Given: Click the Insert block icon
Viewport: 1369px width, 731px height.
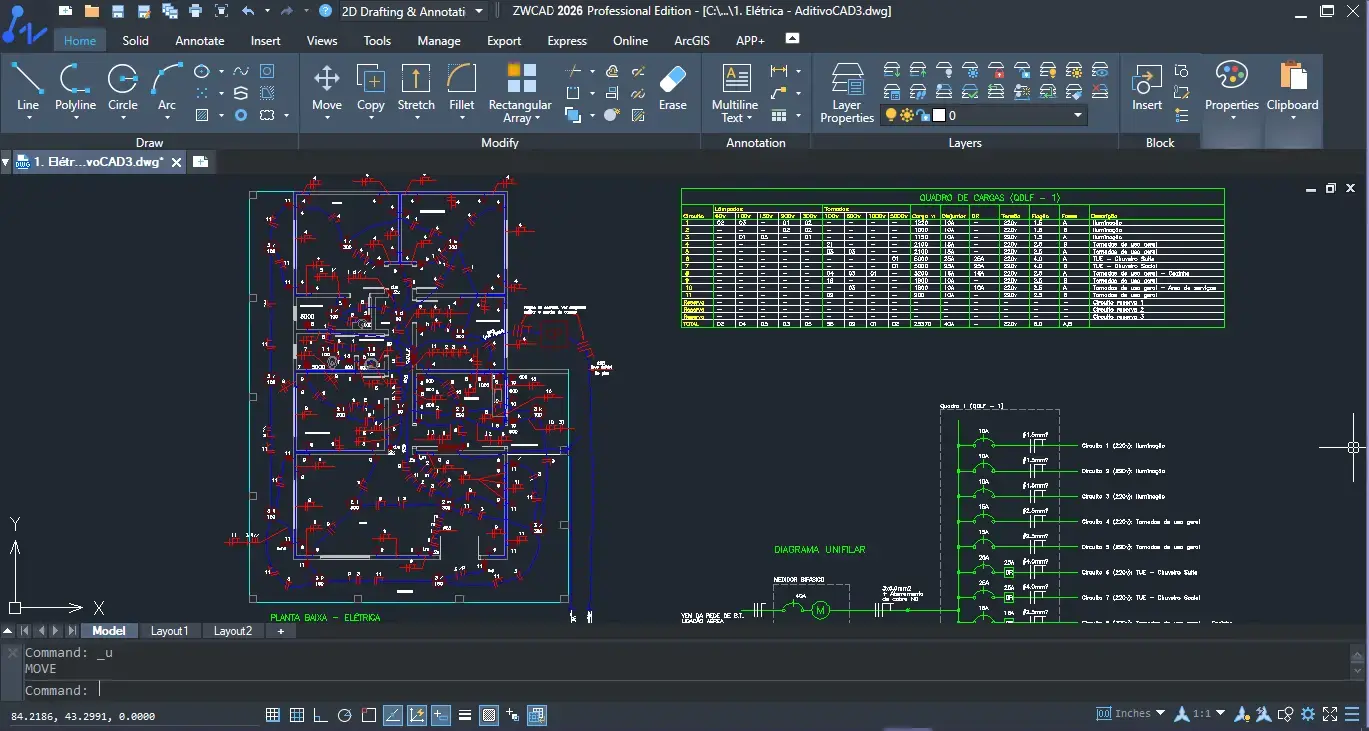Looking at the screenshot, I should (x=1147, y=88).
